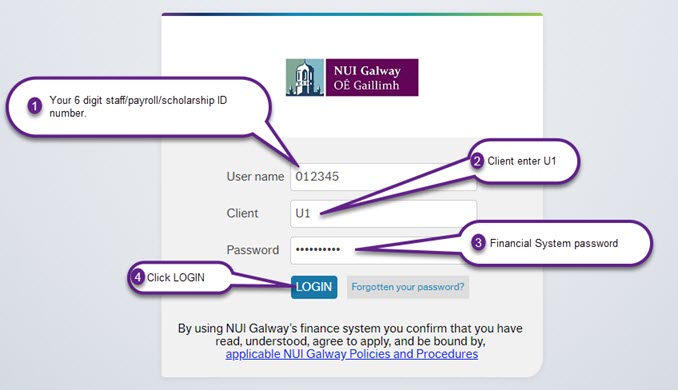Click the LOGIN button
678x390 pixels.
pyautogui.click(x=314, y=287)
